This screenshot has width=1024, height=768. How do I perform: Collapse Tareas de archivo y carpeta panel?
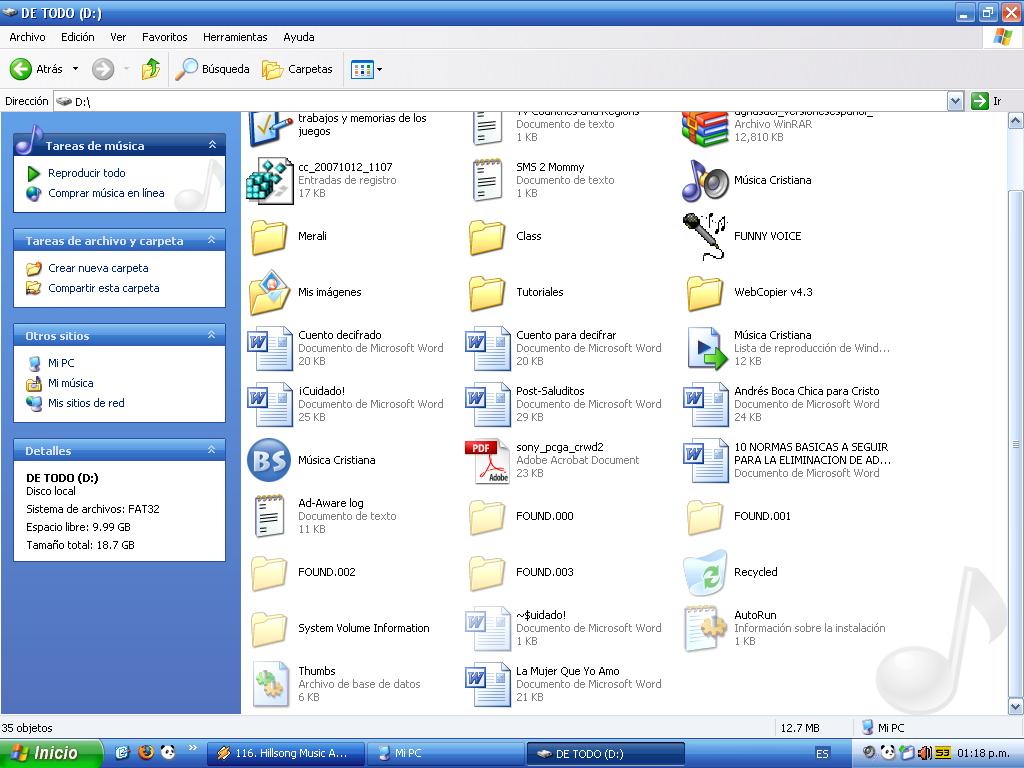(212, 240)
